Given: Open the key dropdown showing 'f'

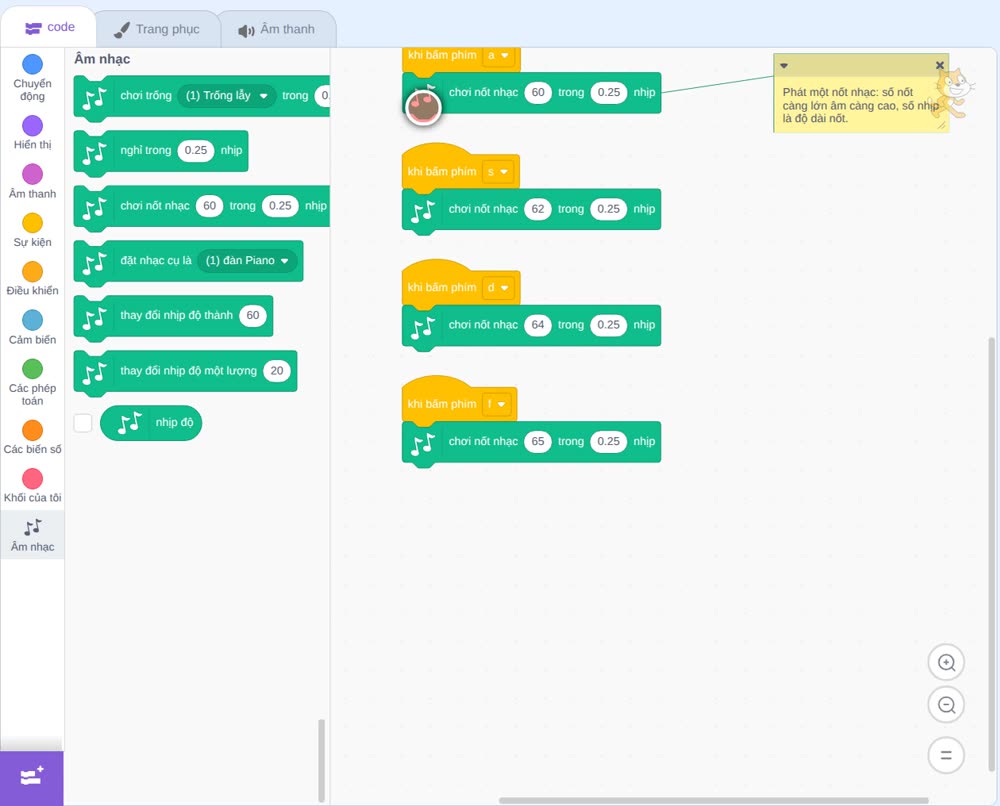Looking at the screenshot, I should pyautogui.click(x=496, y=404).
